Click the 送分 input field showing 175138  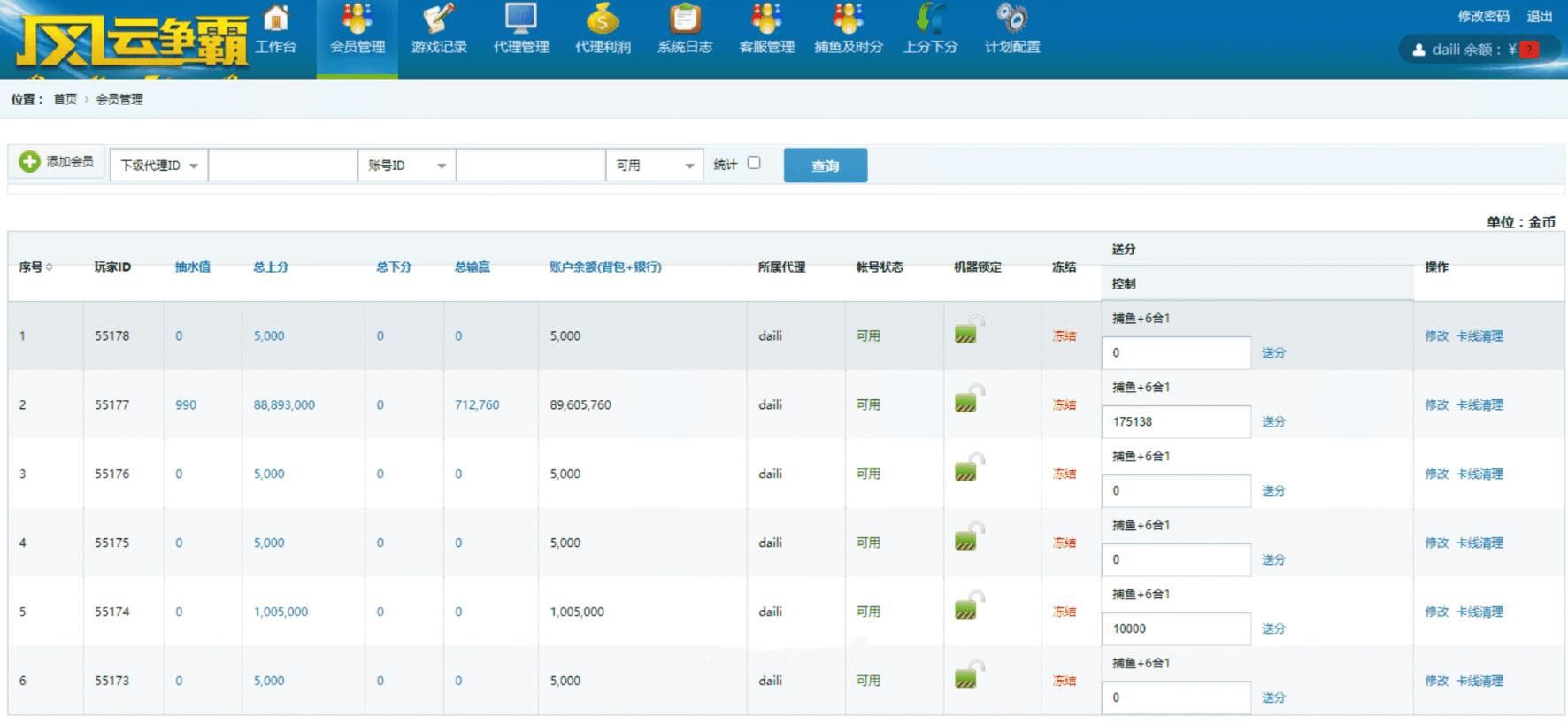1176,422
